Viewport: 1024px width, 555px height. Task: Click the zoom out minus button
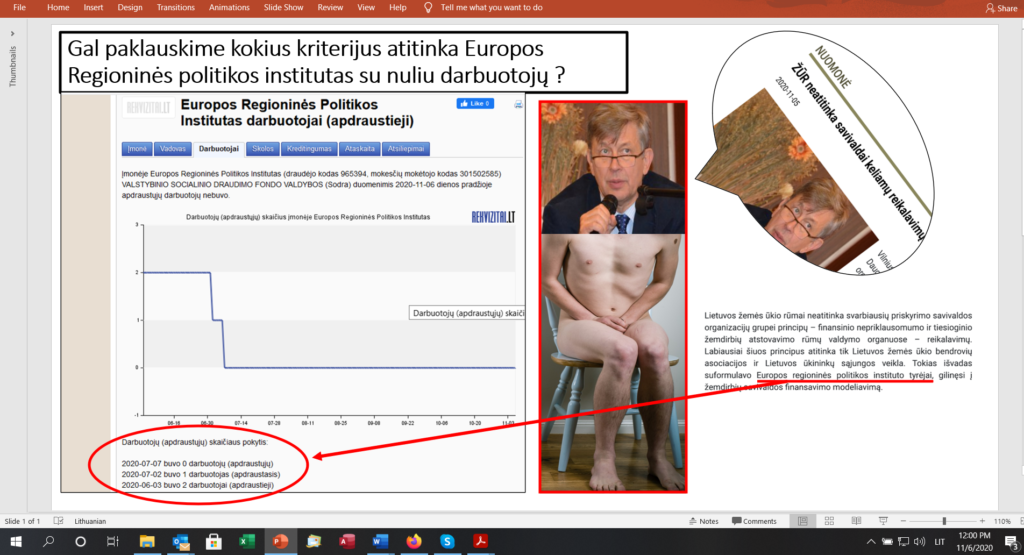coord(903,521)
